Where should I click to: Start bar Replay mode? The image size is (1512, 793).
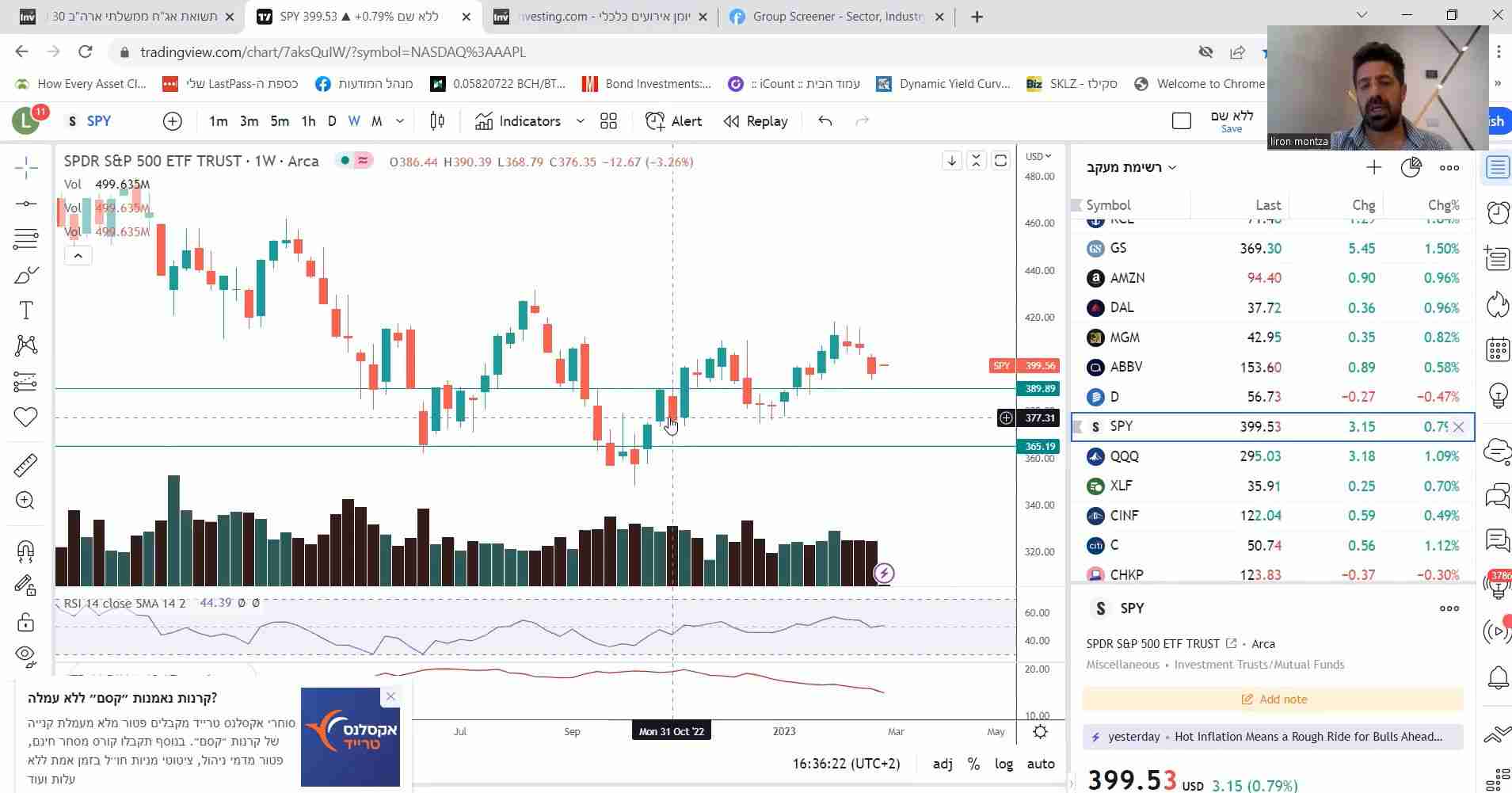[756, 121]
